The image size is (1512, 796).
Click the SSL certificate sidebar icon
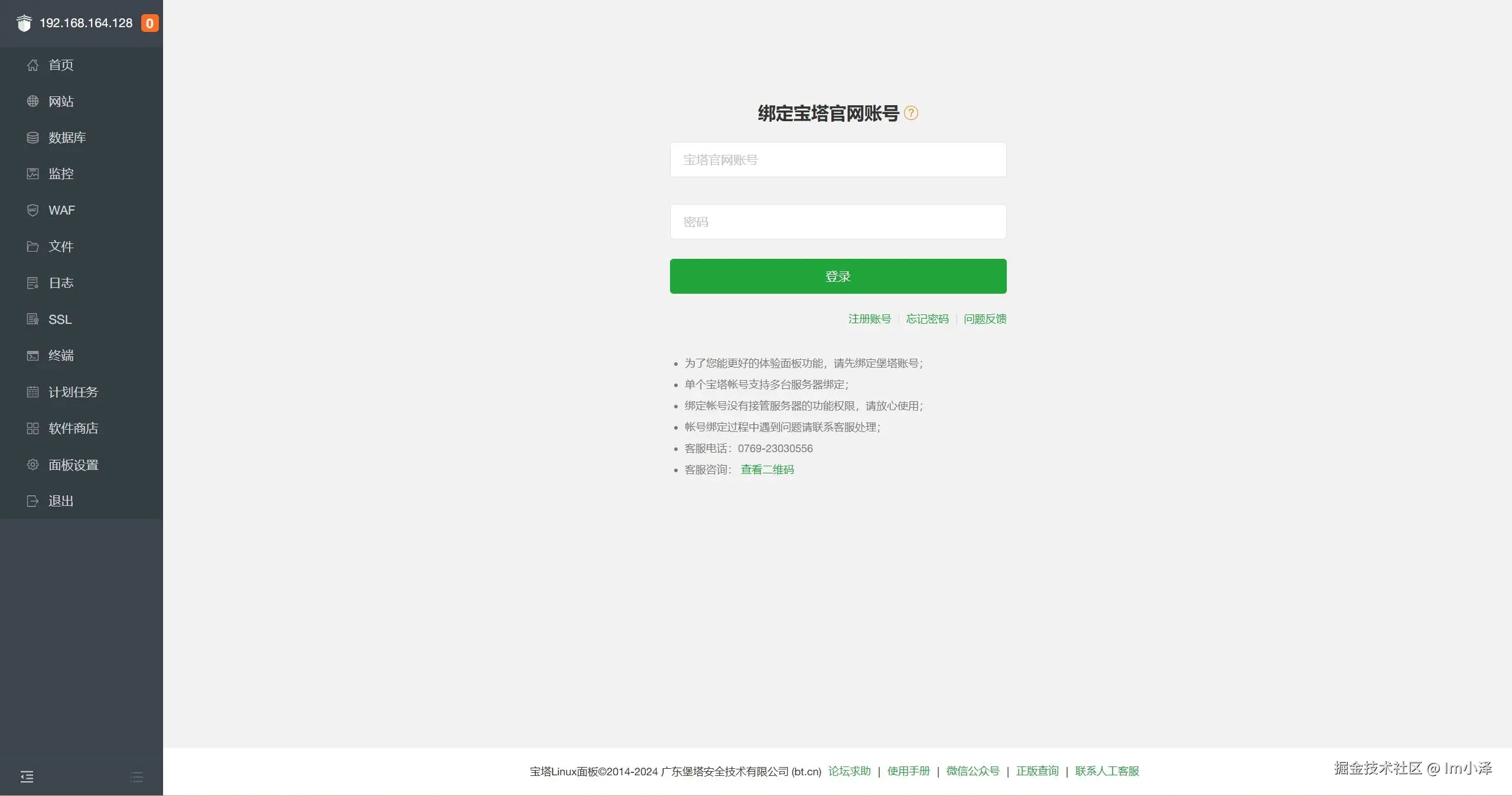pyautogui.click(x=32, y=319)
